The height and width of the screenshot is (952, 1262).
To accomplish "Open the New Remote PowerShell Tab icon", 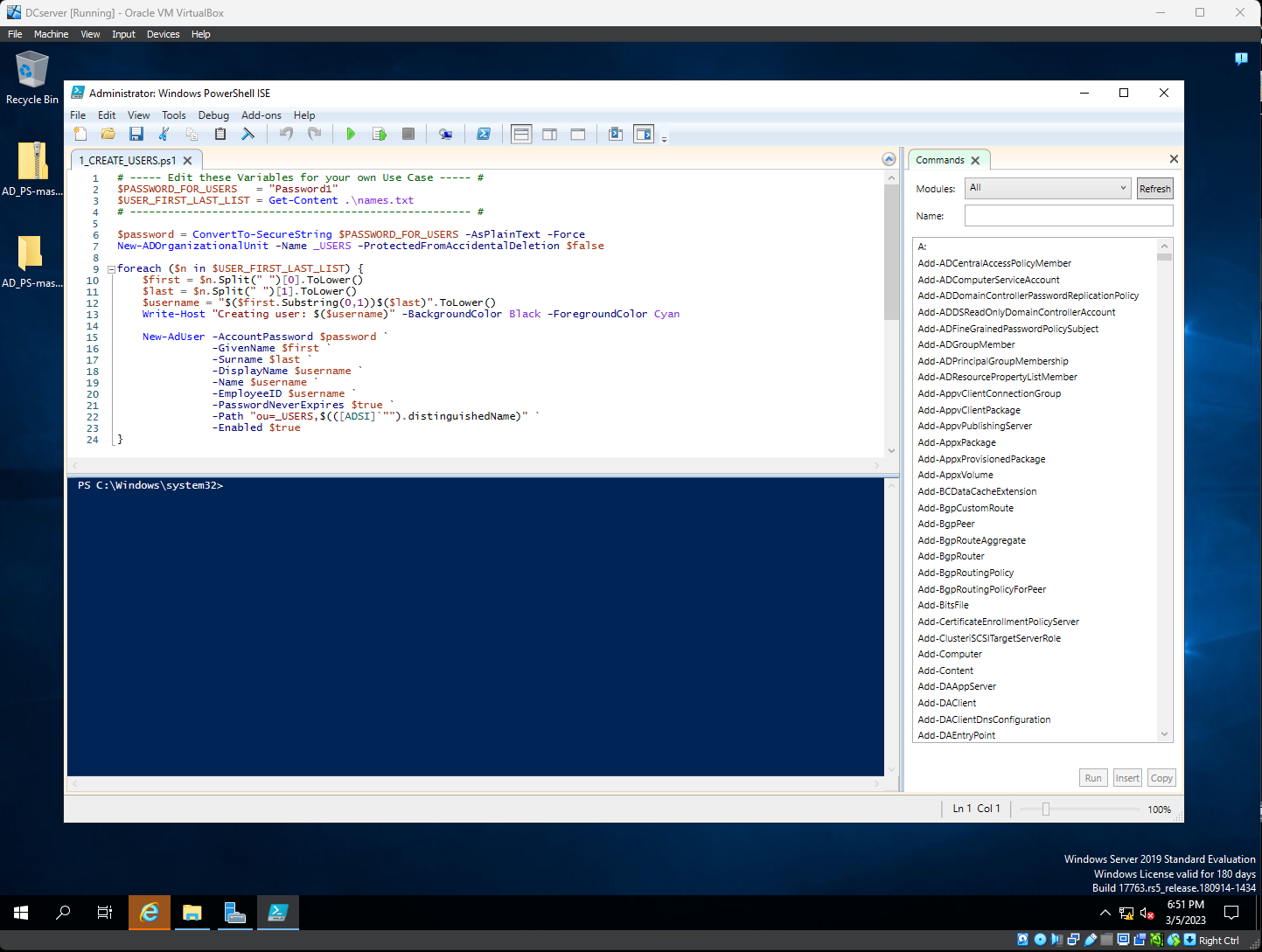I will [445, 134].
